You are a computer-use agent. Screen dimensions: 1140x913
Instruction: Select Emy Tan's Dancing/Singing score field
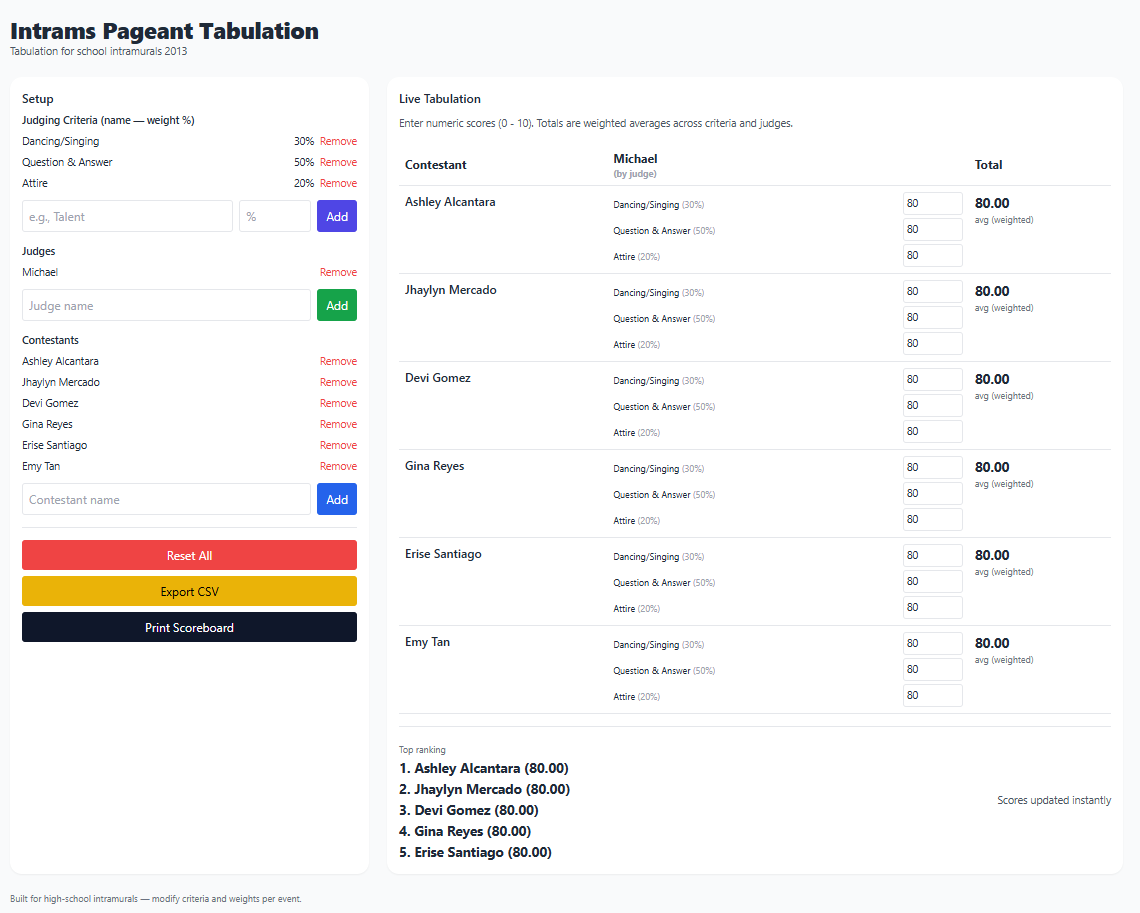click(x=932, y=644)
